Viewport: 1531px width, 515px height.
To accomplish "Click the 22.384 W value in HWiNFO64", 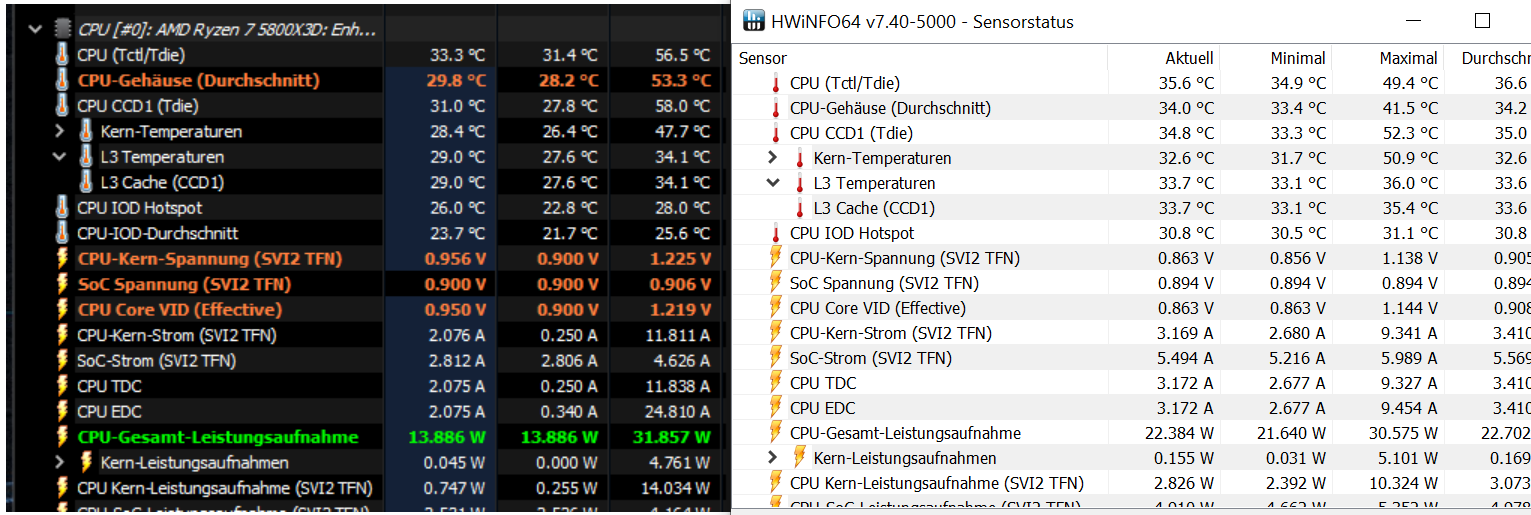I will click(1179, 433).
